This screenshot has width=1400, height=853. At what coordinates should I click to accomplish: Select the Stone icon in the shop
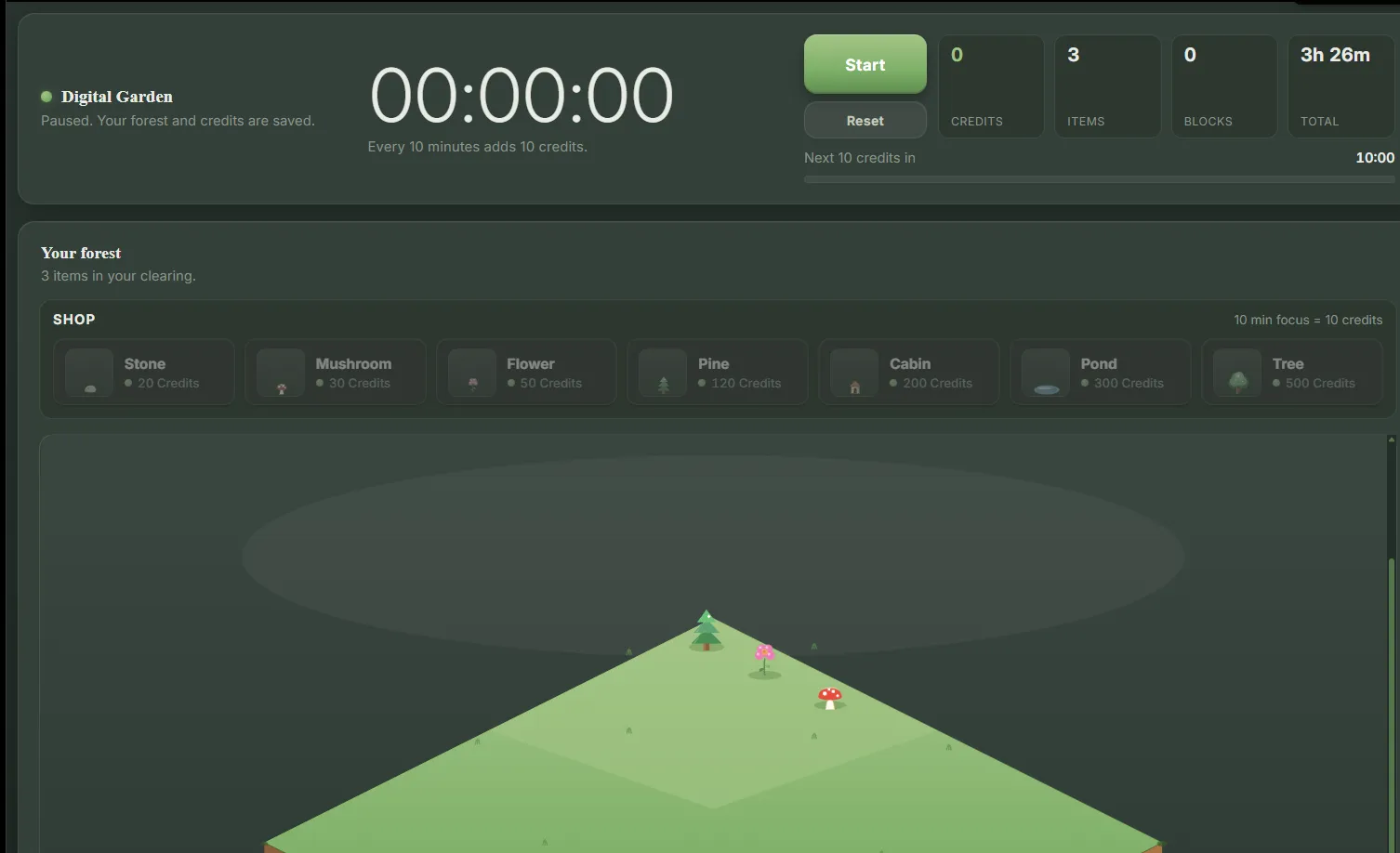click(x=89, y=373)
